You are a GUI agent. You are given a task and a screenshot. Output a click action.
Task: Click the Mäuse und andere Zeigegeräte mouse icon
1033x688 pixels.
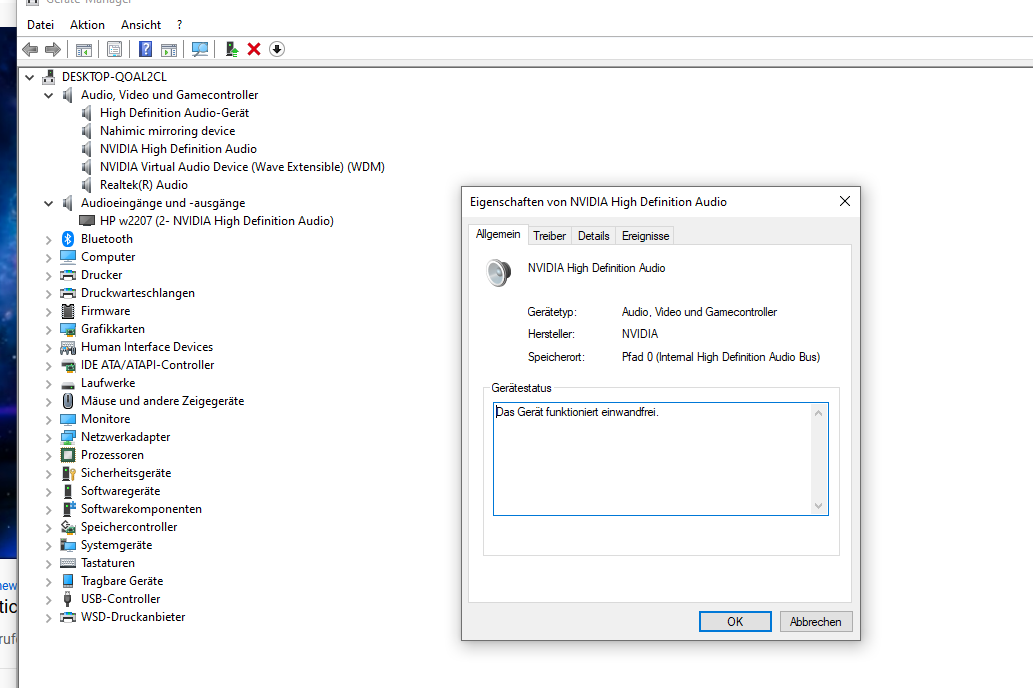click(x=68, y=401)
